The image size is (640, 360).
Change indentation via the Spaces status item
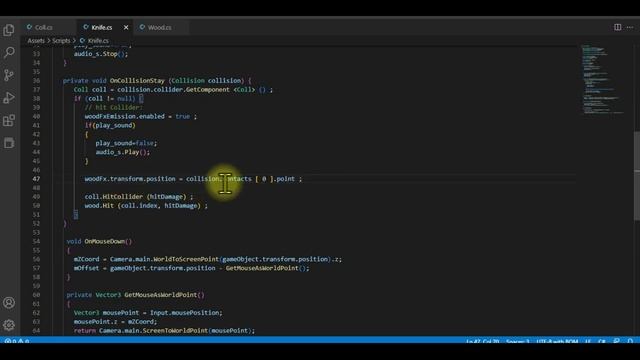tap(518, 341)
